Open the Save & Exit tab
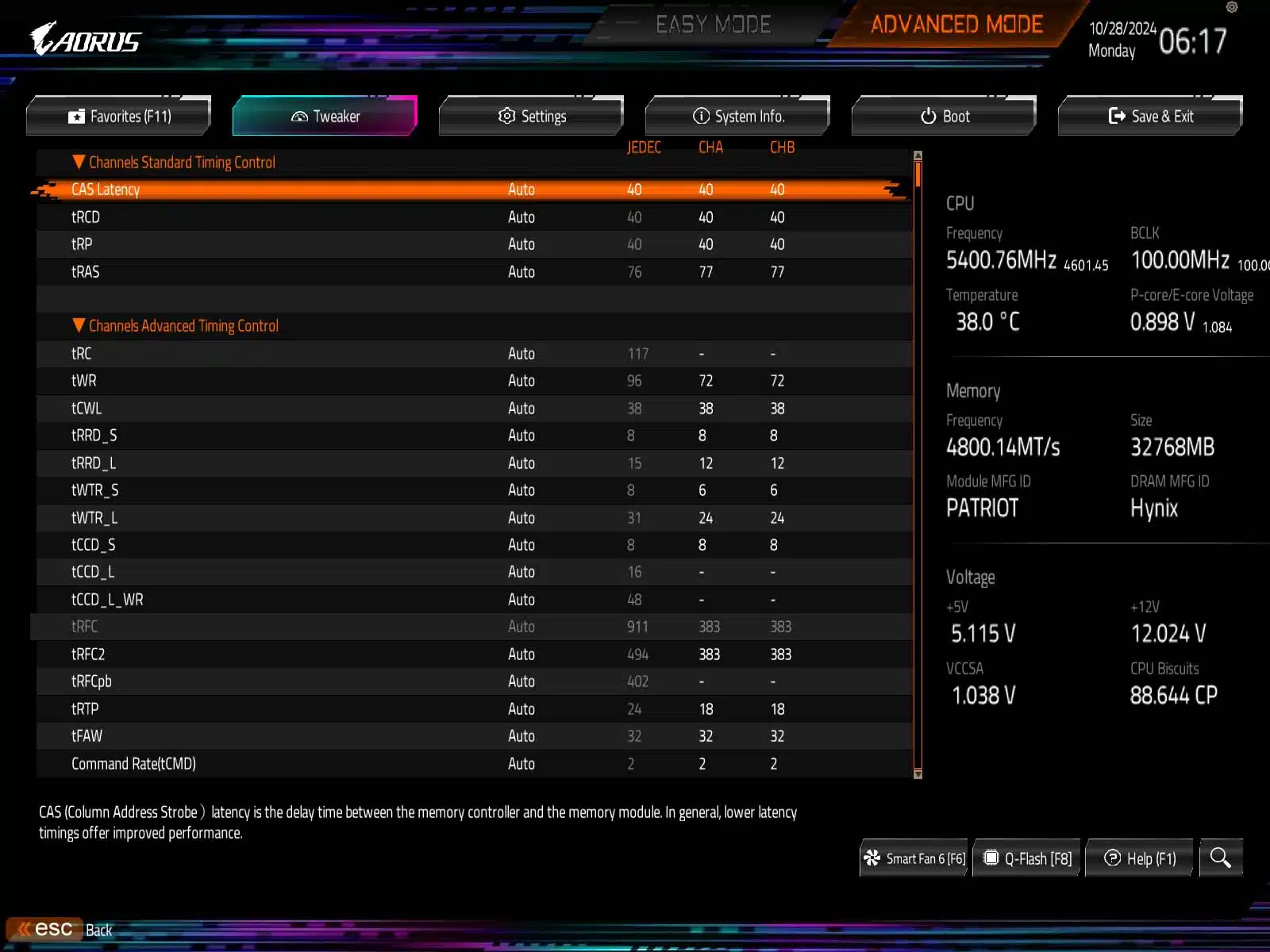The height and width of the screenshot is (952, 1270). pyautogui.click(x=1151, y=116)
